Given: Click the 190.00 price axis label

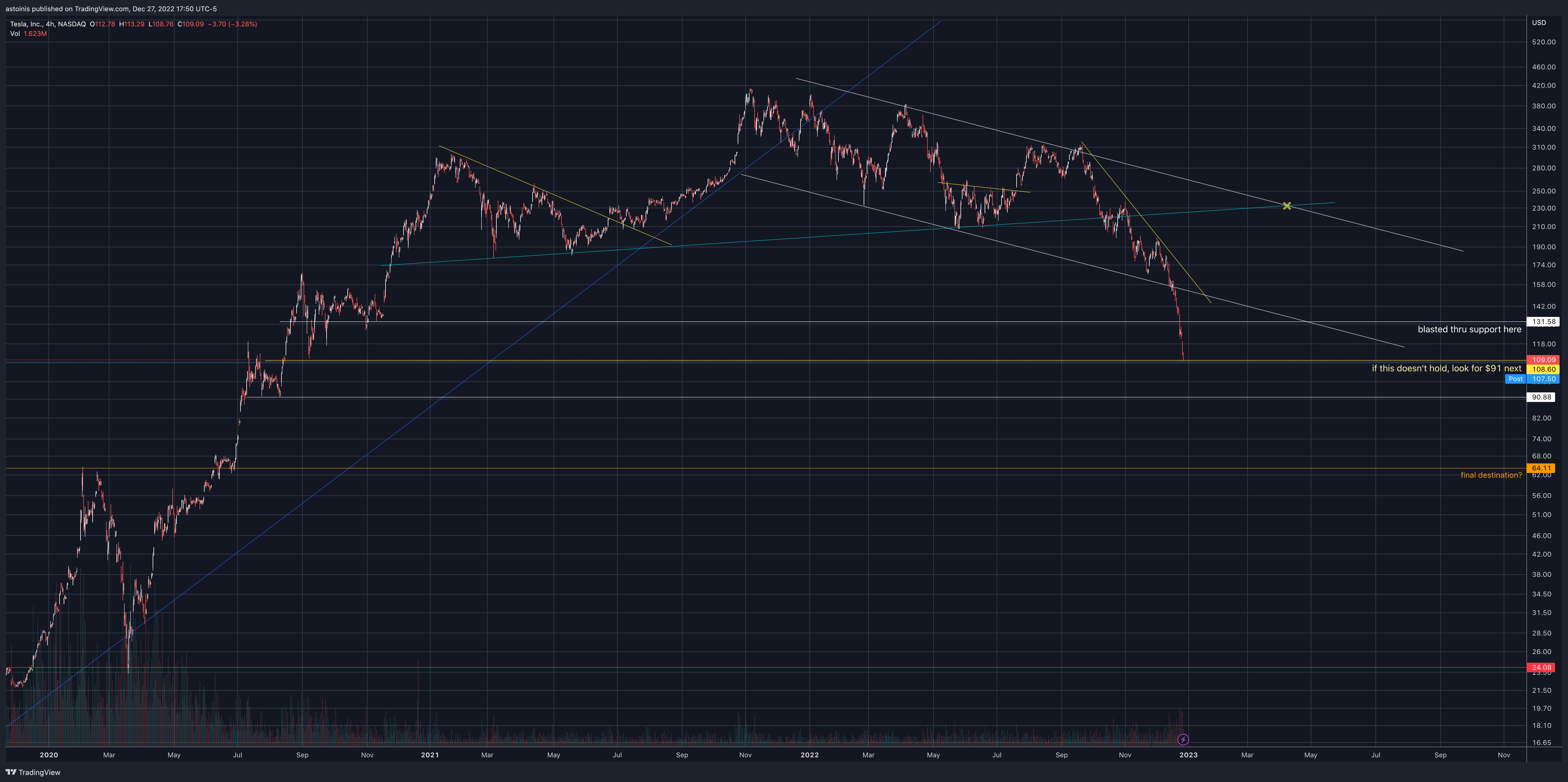Looking at the screenshot, I should pos(1544,247).
